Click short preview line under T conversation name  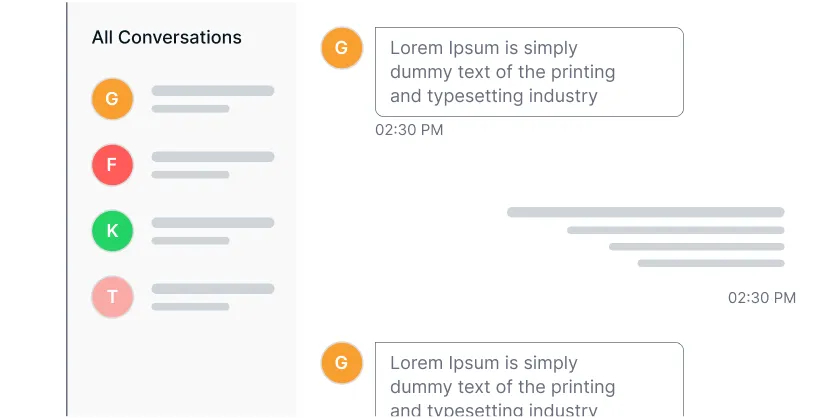pos(190,306)
